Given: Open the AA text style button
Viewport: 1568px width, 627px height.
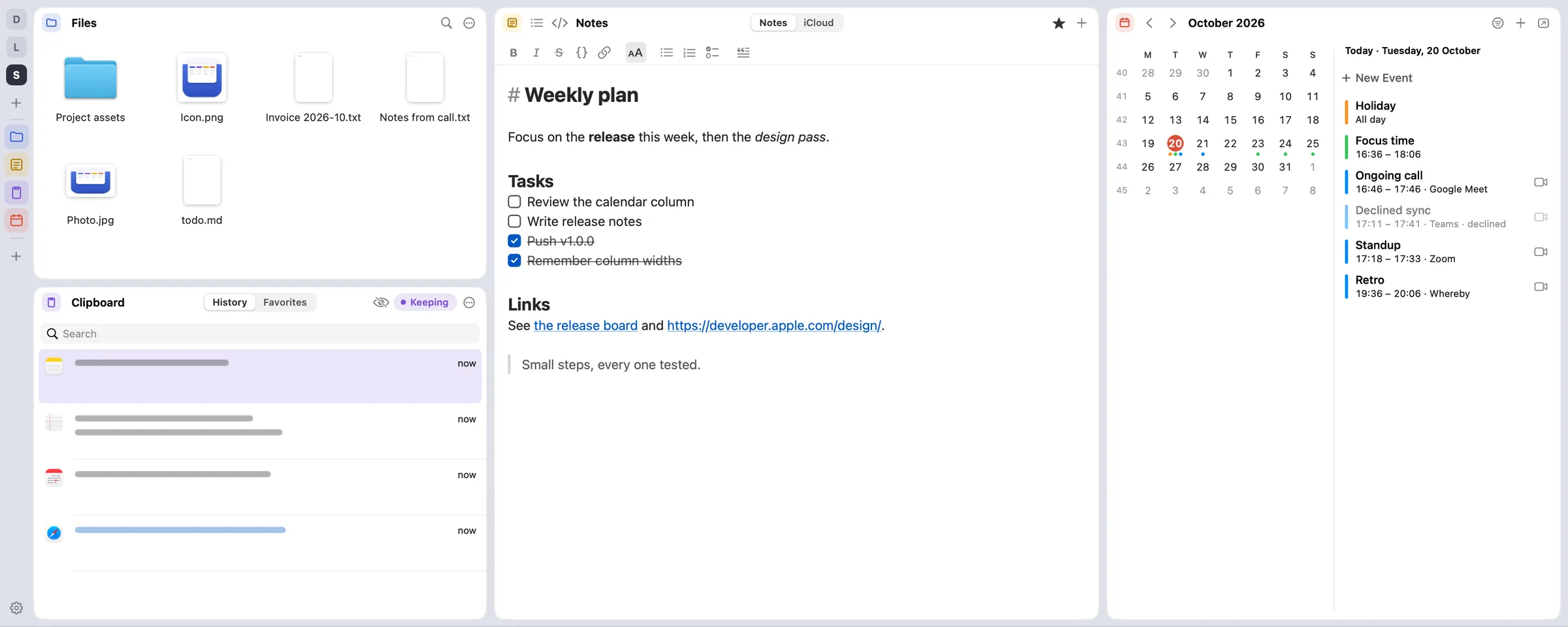Looking at the screenshot, I should [x=635, y=53].
